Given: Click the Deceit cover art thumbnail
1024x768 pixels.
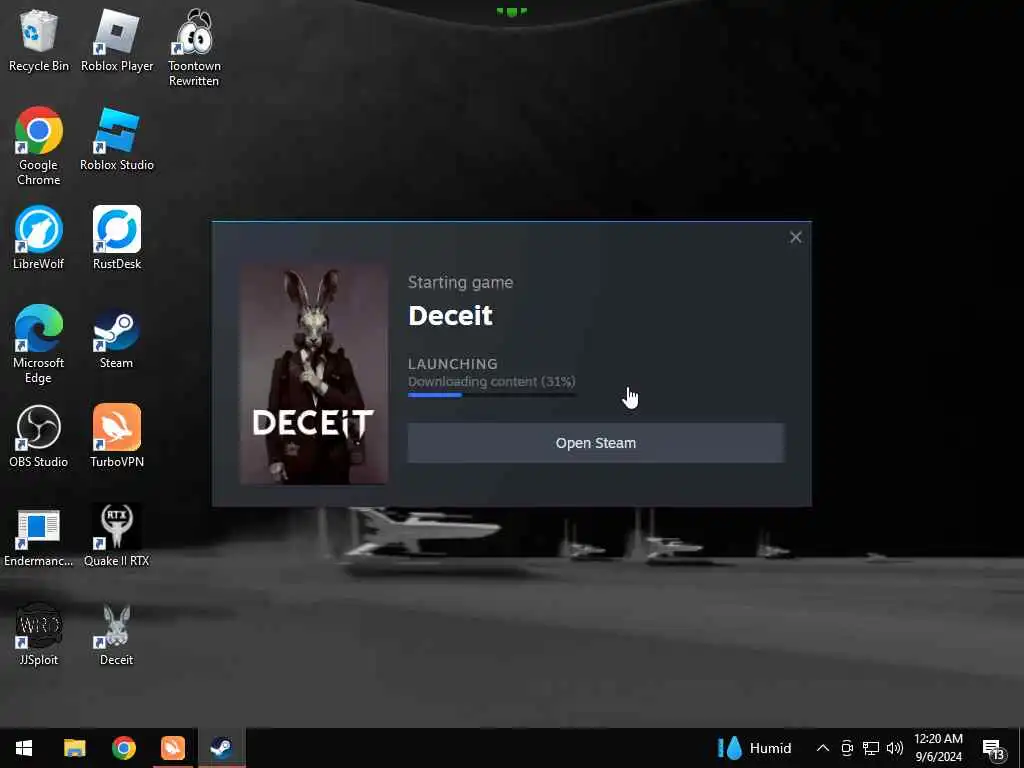Looking at the screenshot, I should (314, 374).
